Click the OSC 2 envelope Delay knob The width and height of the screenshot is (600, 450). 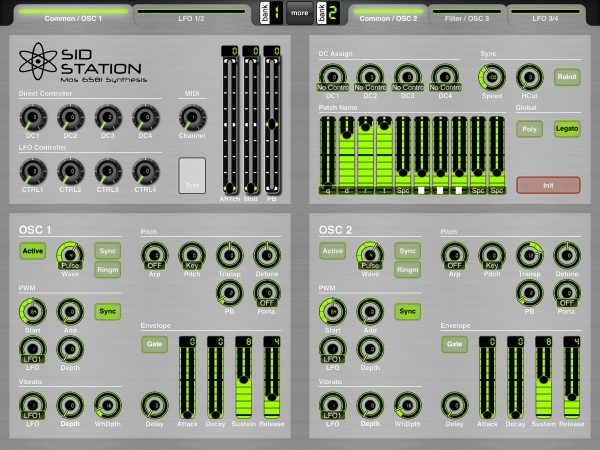pyautogui.click(x=455, y=405)
